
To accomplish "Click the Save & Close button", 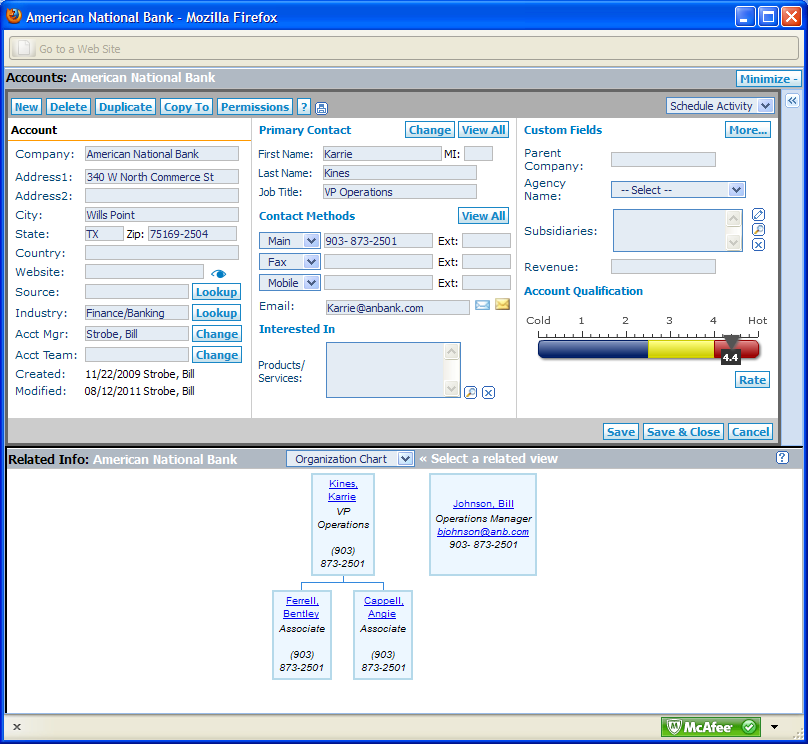I will click(683, 432).
